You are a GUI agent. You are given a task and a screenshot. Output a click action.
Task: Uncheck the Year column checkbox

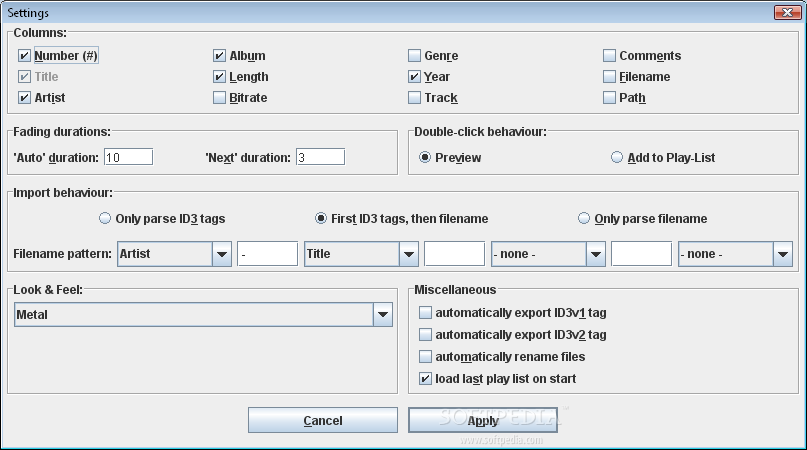pos(414,77)
